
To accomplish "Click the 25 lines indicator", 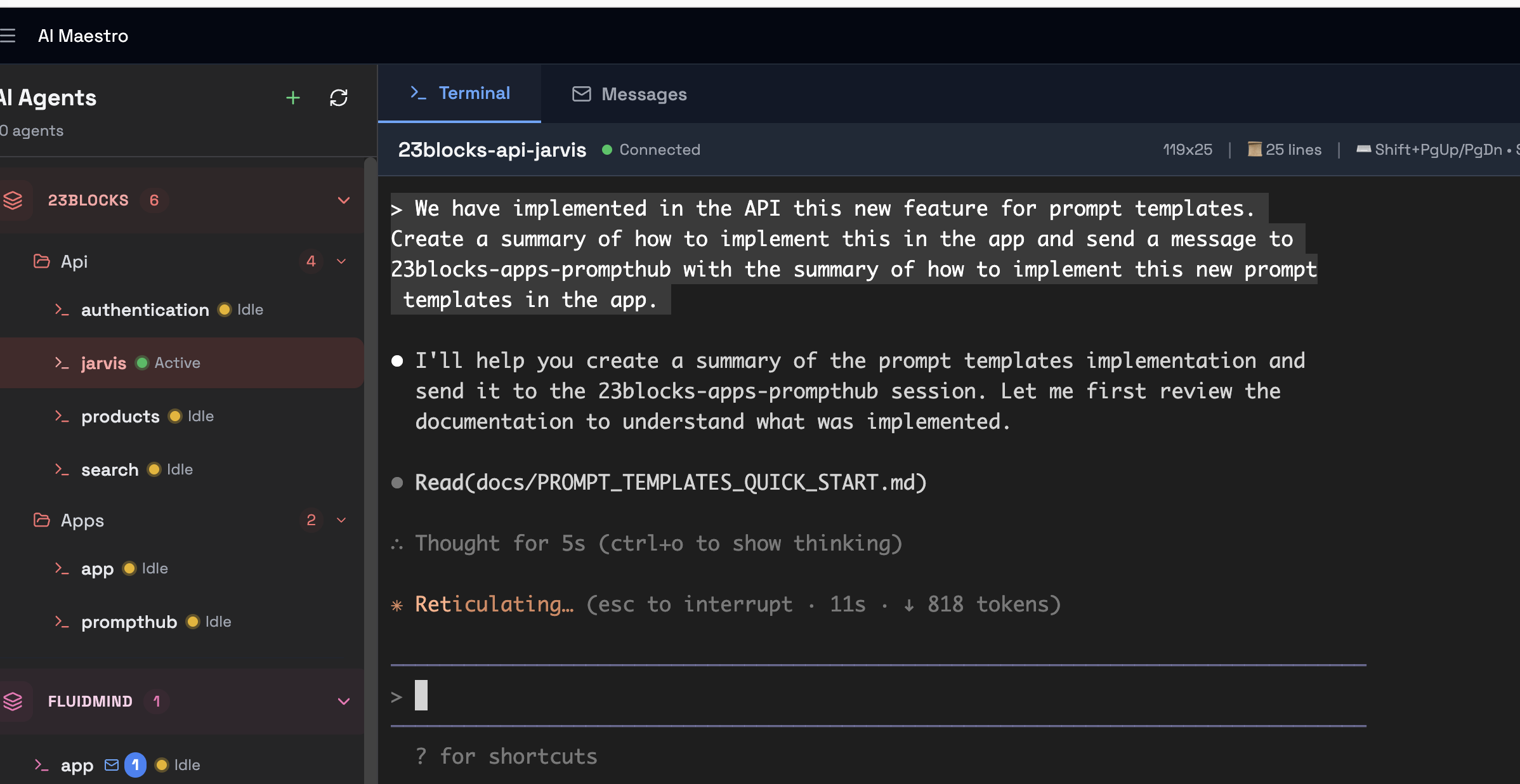I will pos(1284,150).
